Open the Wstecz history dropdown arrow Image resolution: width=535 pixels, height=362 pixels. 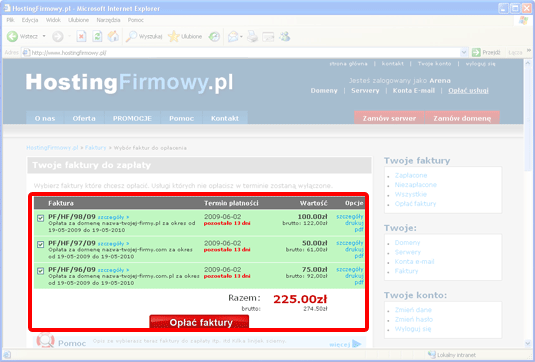click(x=44, y=36)
